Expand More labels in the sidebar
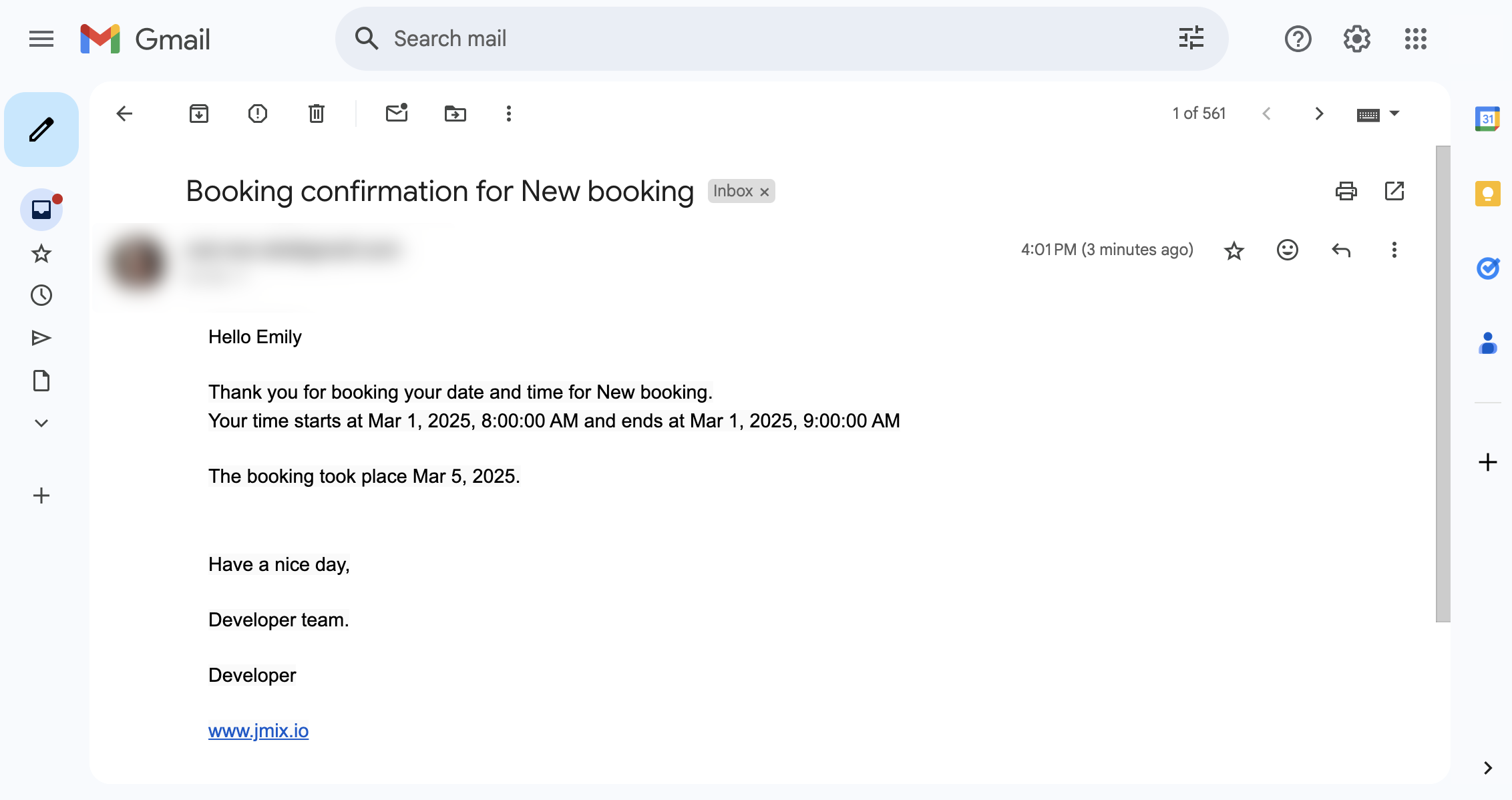The image size is (1512, 800). [41, 422]
